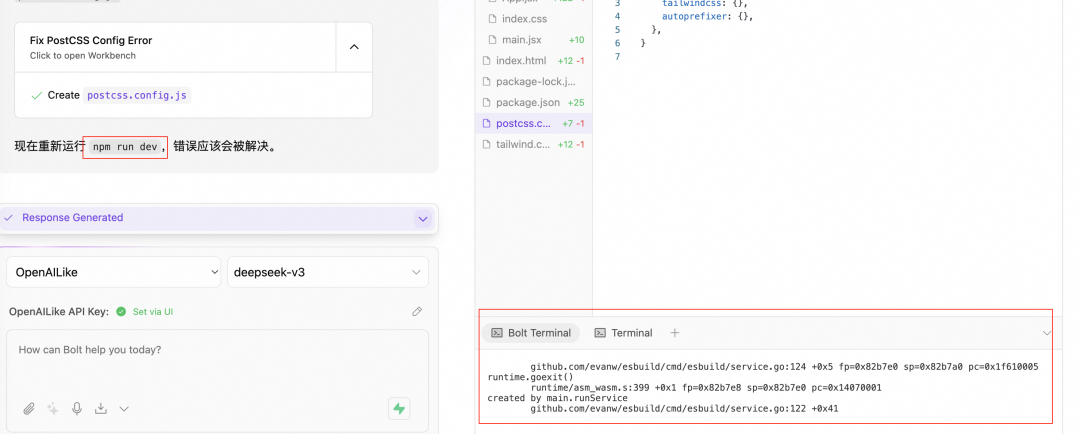Open the deepseek-v3 model dropdown

pos(328,272)
